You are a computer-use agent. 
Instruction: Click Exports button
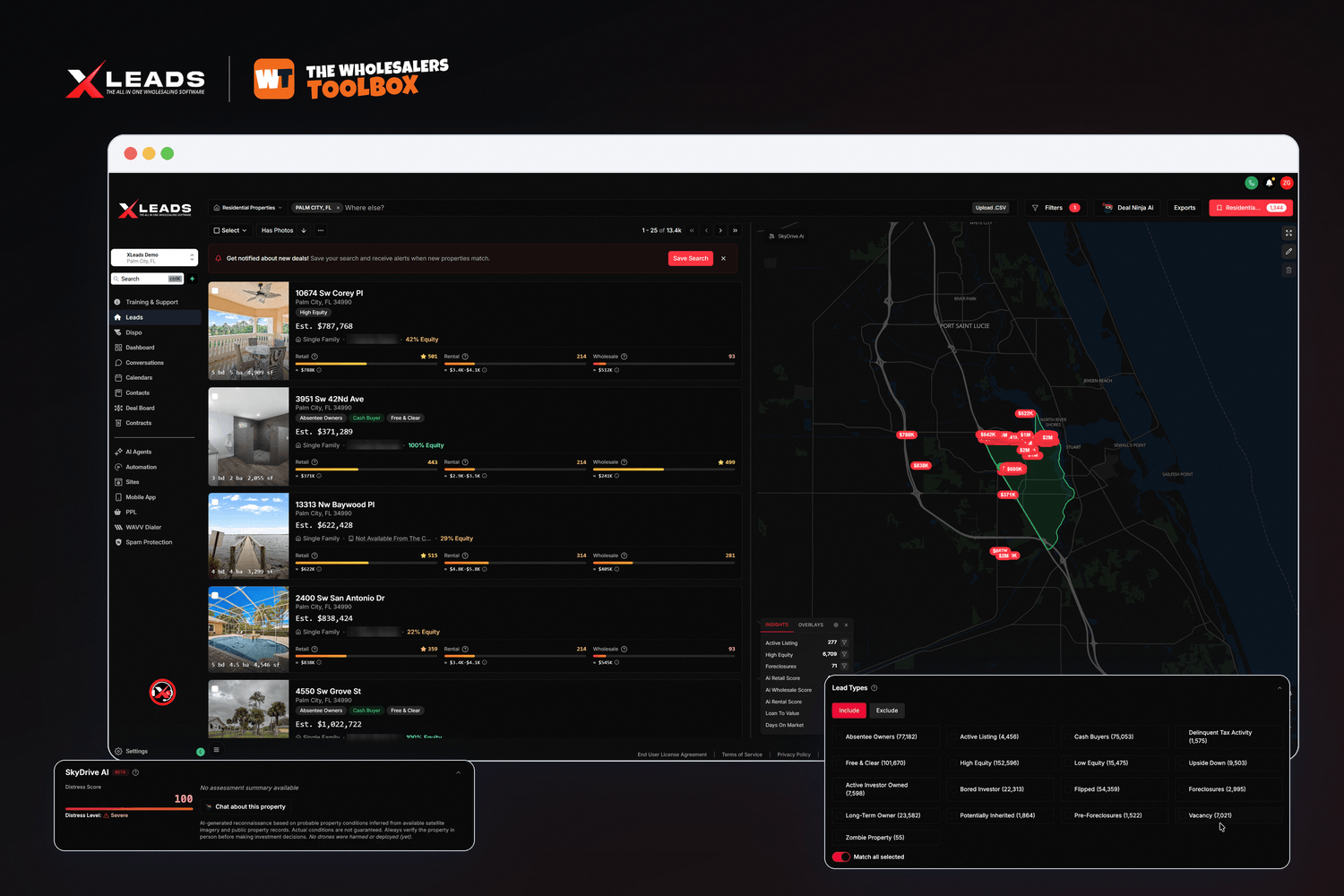1185,208
